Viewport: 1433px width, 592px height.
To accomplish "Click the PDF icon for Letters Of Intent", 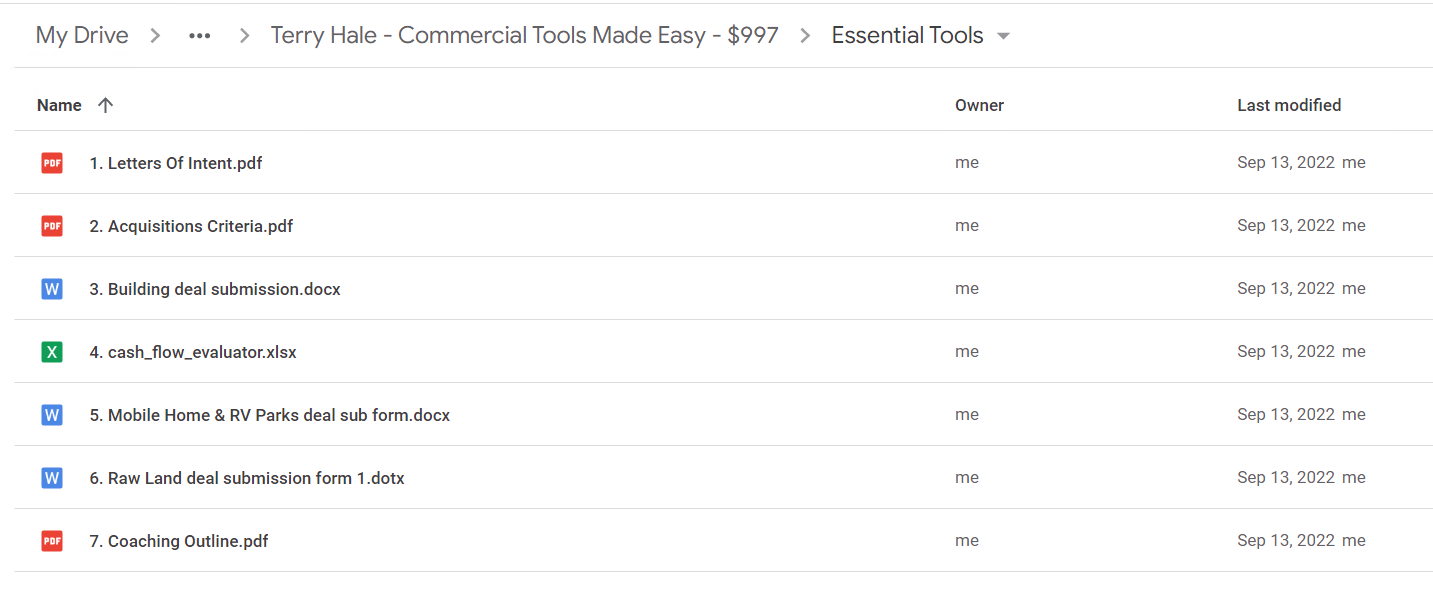I will point(52,162).
